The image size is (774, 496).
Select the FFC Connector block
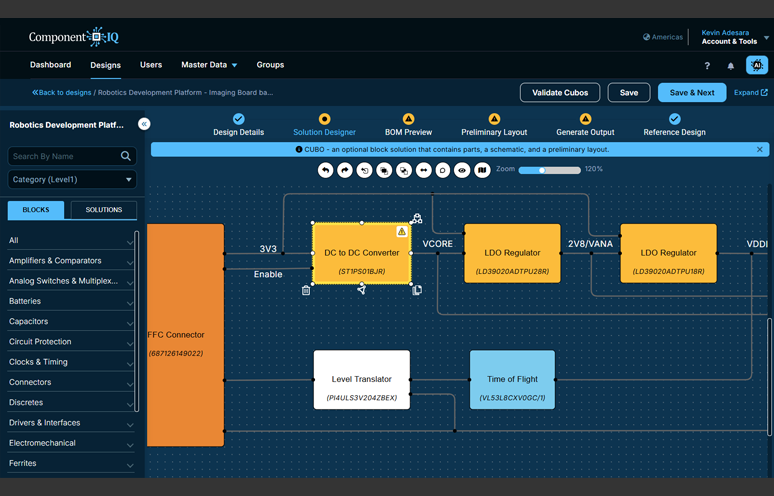[x=186, y=335]
